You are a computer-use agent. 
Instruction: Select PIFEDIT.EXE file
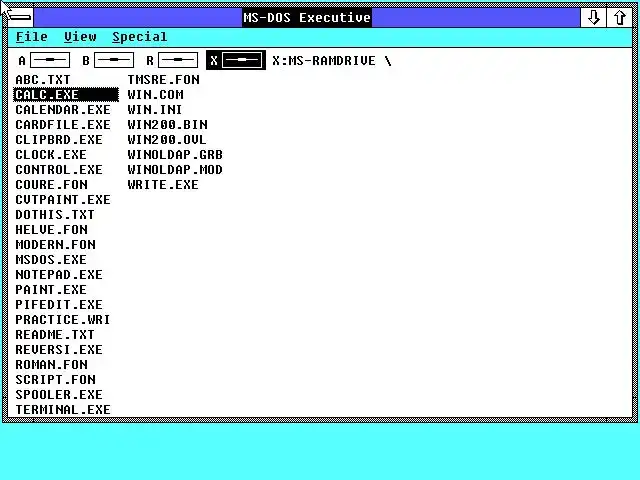coord(59,305)
